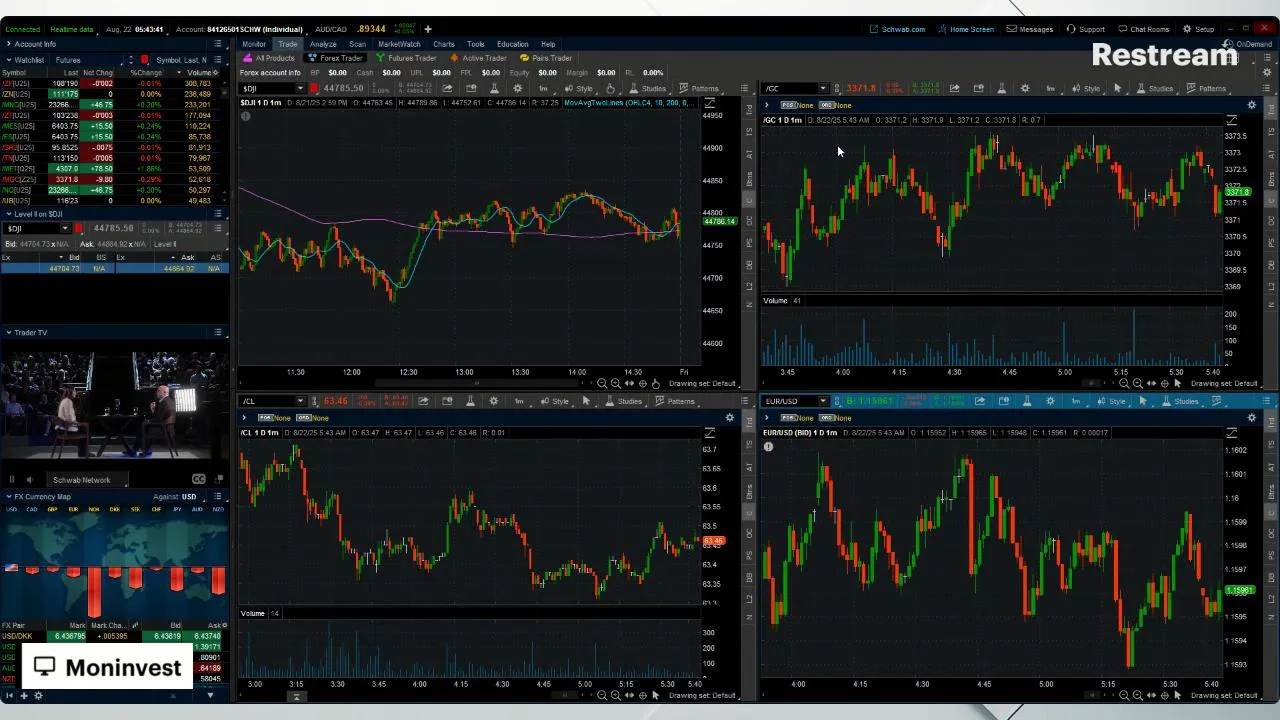This screenshot has width=1280, height=720.
Task: Pause the Trader TV video
Action: (x=12, y=480)
